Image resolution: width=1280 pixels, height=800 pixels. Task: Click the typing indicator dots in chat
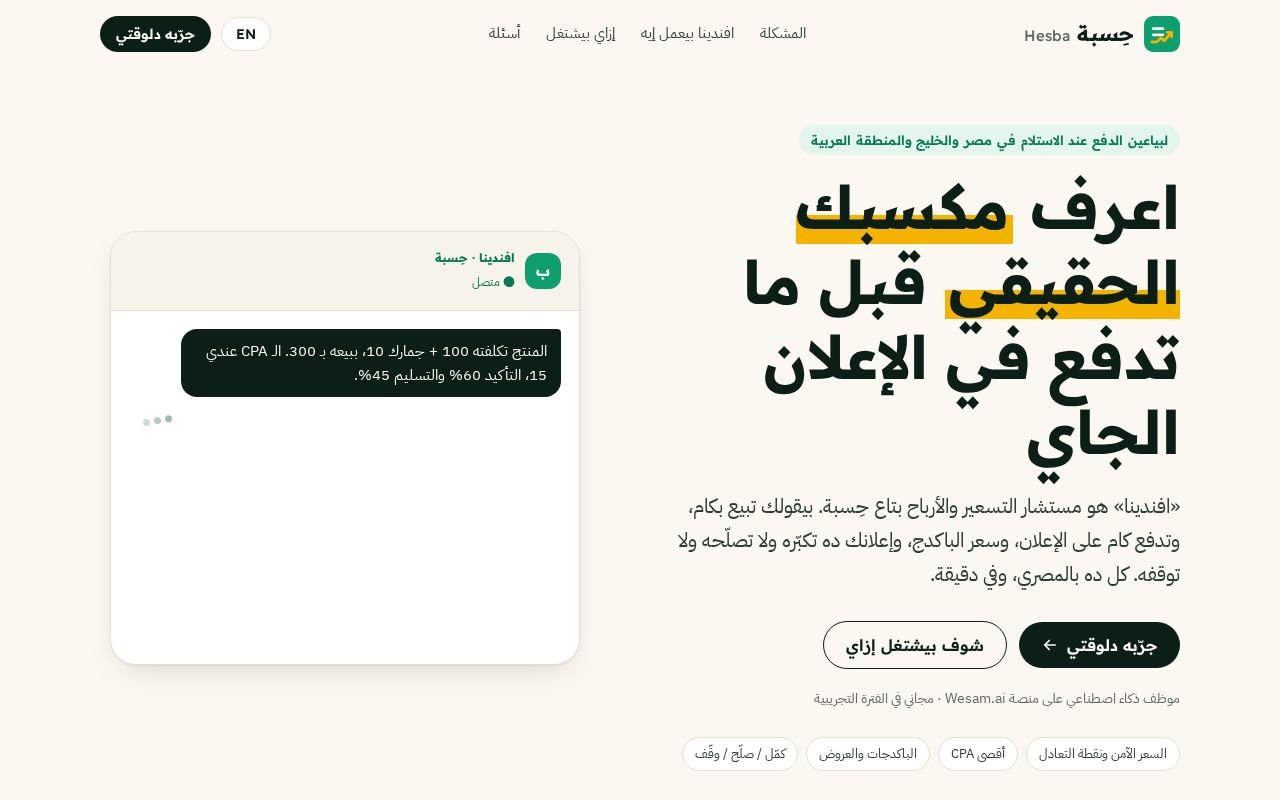158,421
